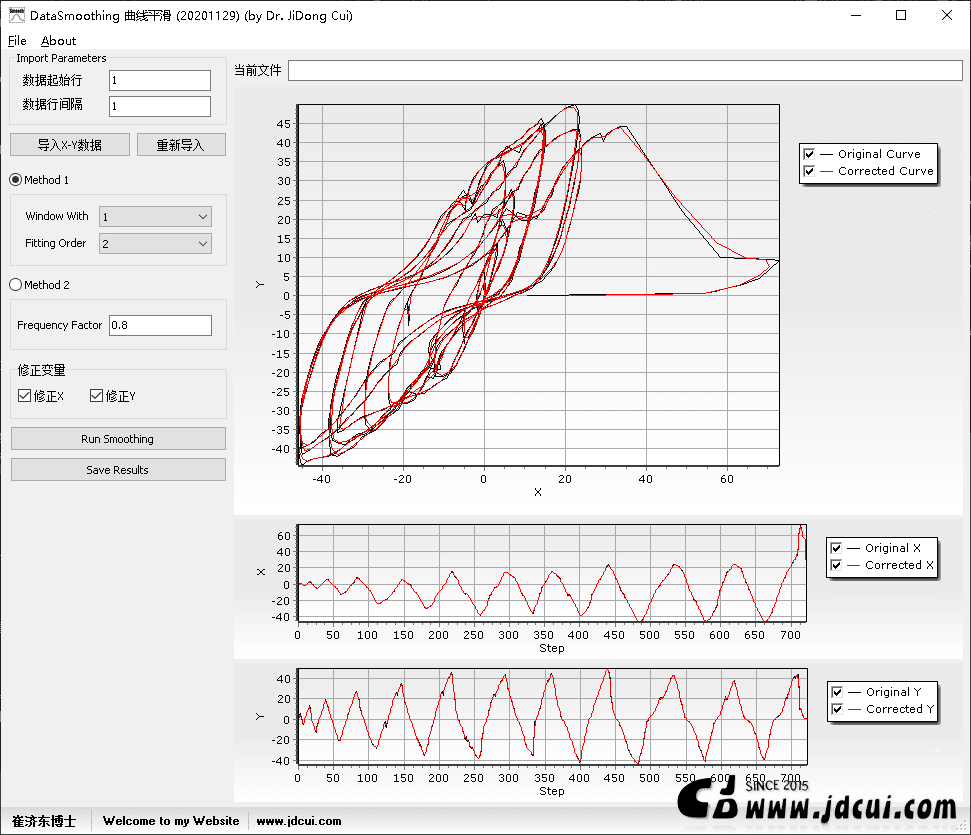Click the Frequency Factor label
This screenshot has width=971, height=835.
coord(59,325)
